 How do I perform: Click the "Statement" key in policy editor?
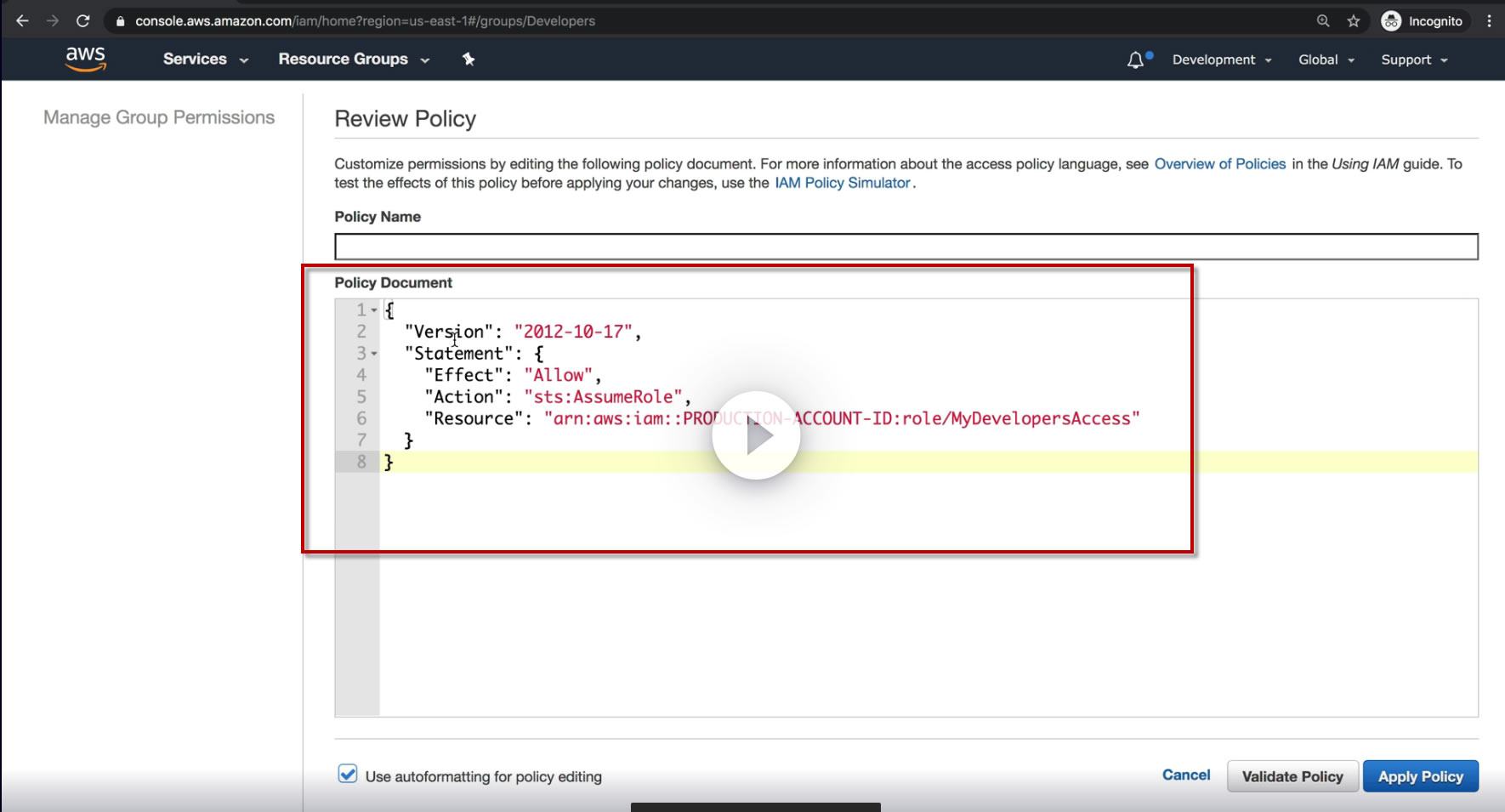click(459, 354)
